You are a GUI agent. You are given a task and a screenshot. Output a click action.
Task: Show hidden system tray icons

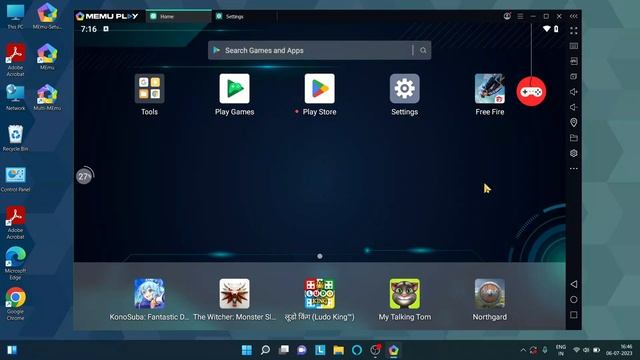pyautogui.click(x=523, y=350)
